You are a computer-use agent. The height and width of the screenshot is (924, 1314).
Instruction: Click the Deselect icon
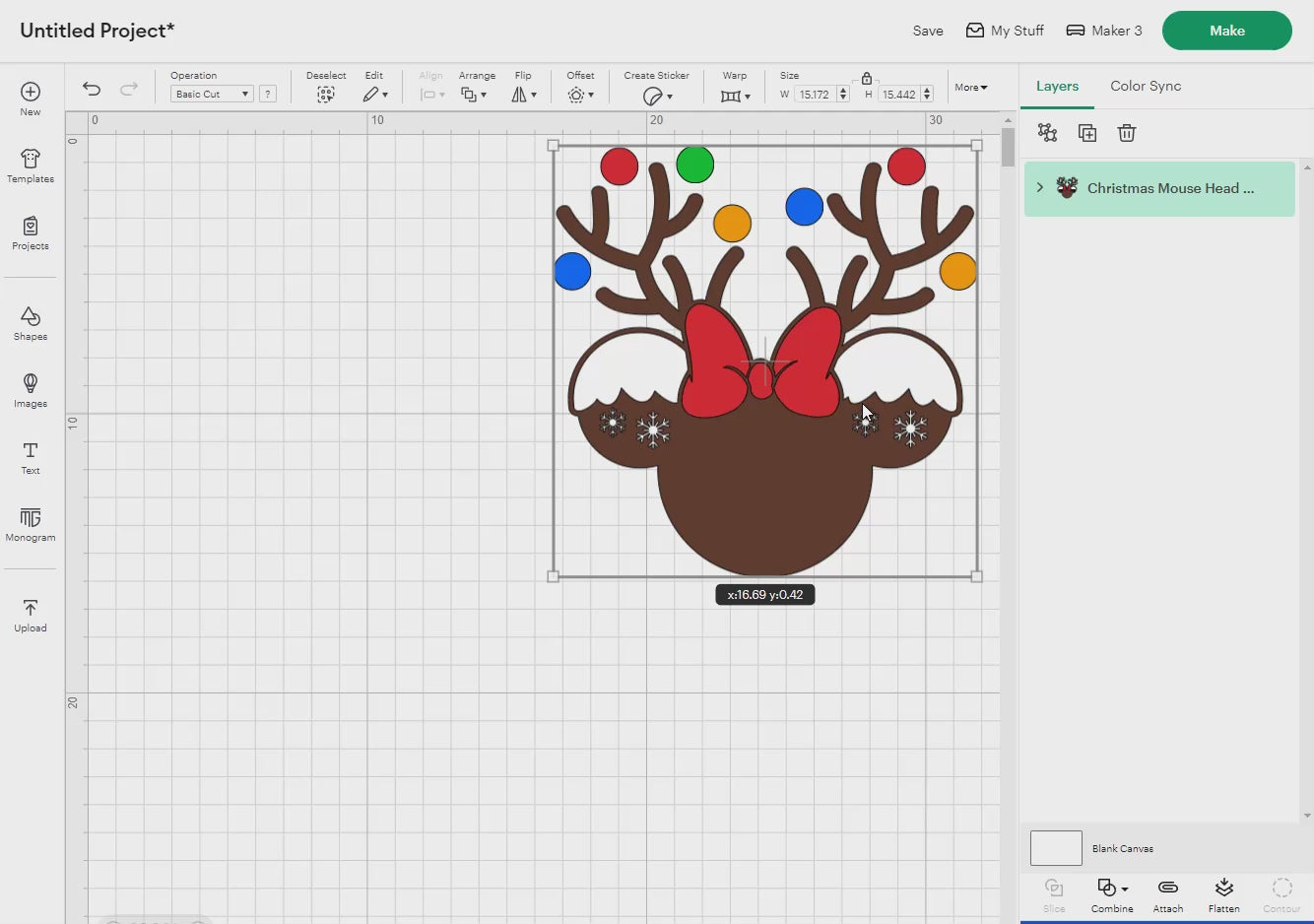(x=326, y=95)
